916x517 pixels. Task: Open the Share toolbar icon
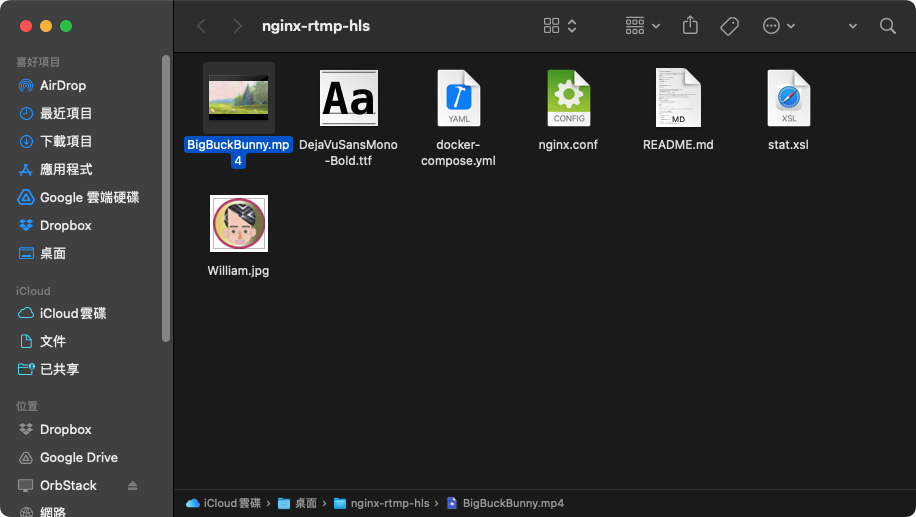point(690,26)
